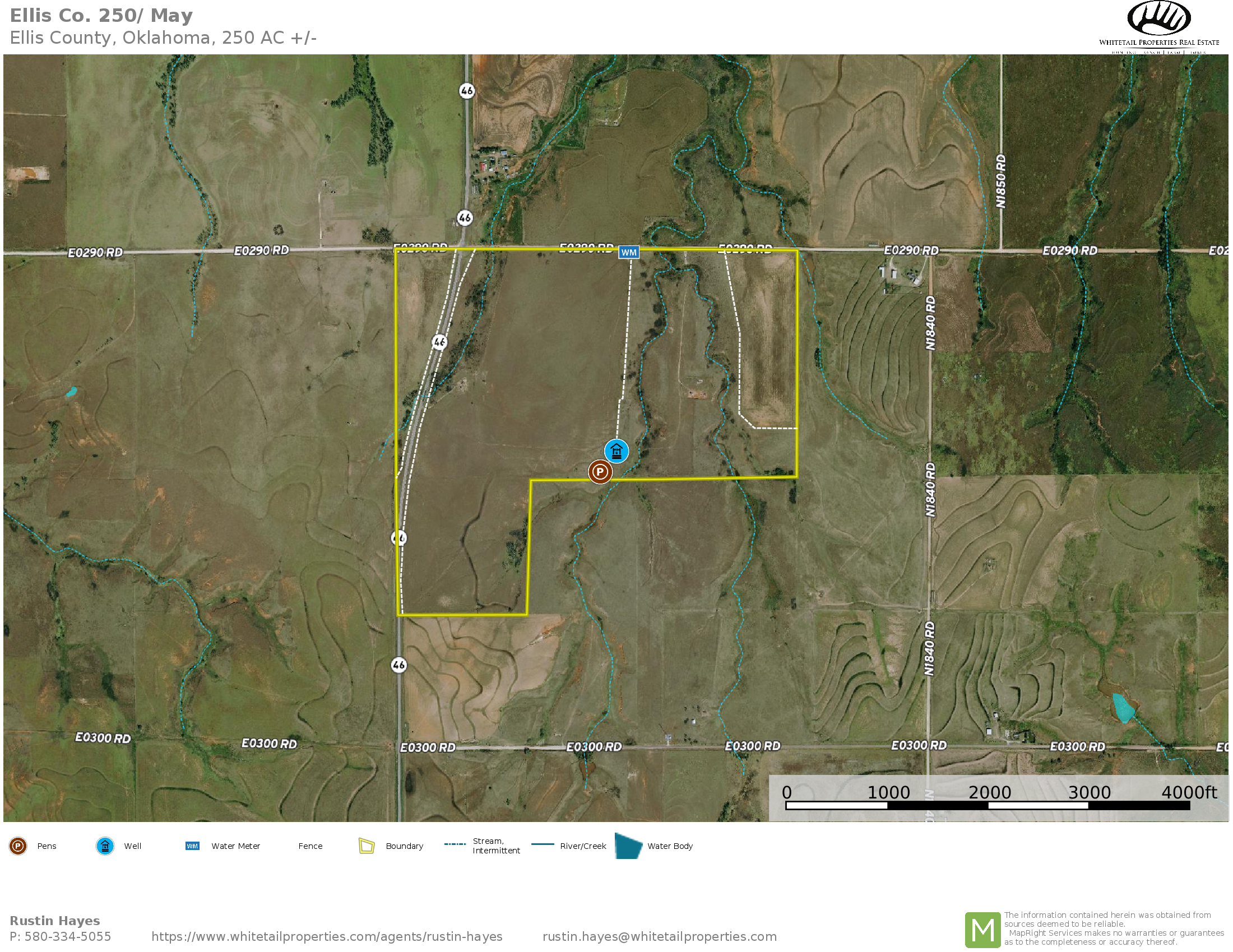1233x952 pixels.
Task: Click the Pens marker icon on map
Action: coord(600,471)
